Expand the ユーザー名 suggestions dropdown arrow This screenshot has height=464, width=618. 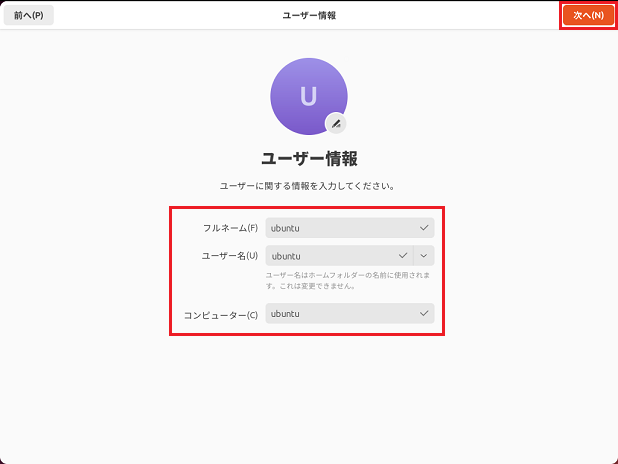pyautogui.click(x=424, y=256)
